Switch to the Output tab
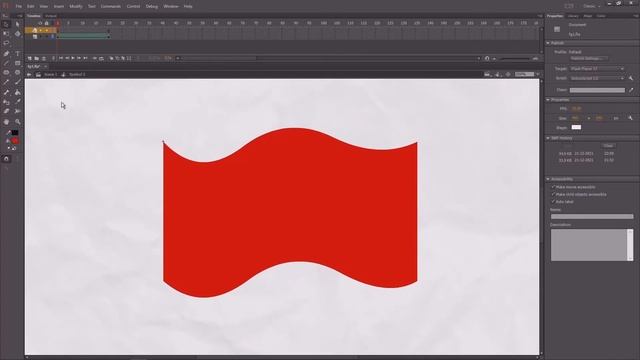640x360 pixels. [51, 16]
